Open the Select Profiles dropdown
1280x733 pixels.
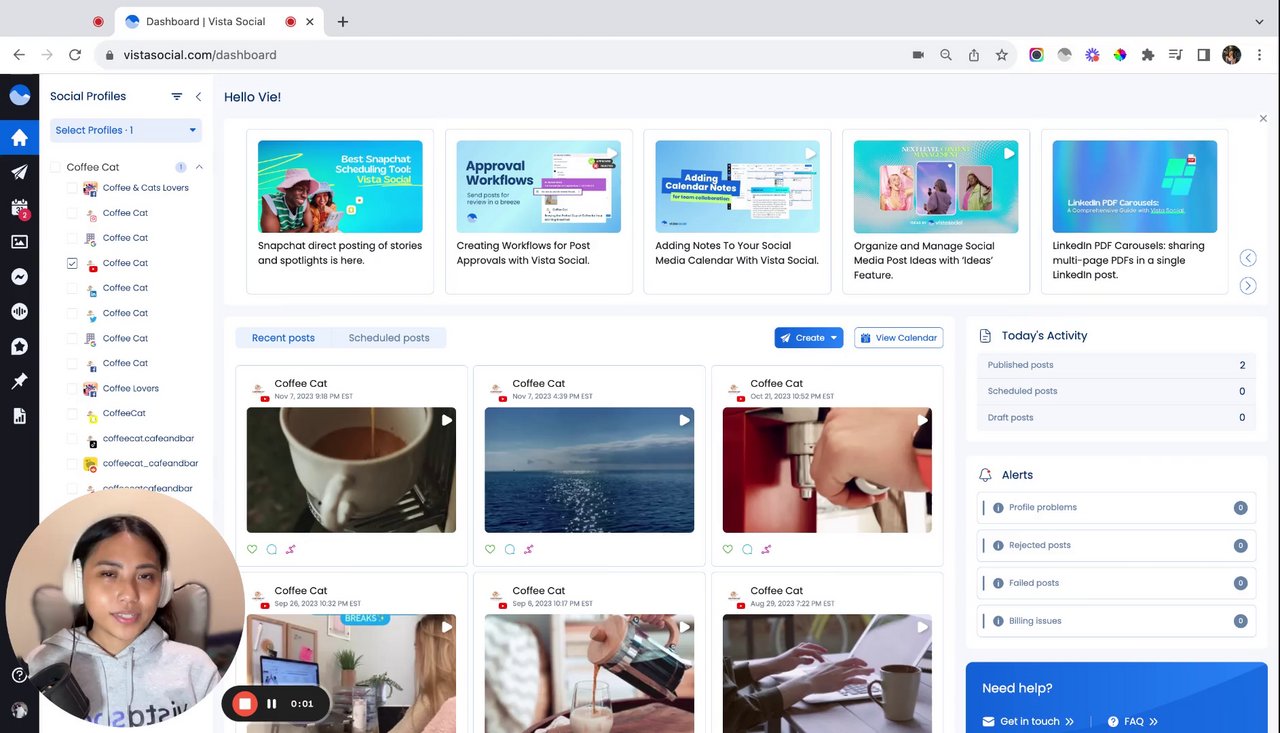126,130
